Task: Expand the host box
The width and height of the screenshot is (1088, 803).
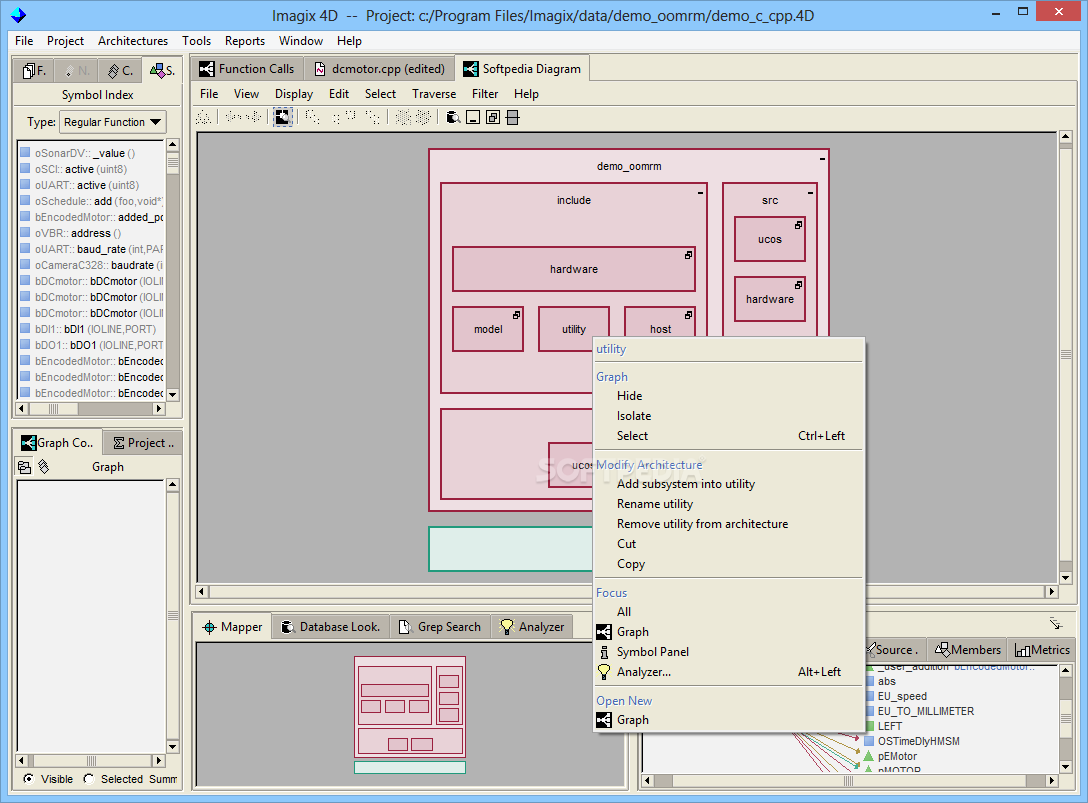Action: [x=688, y=315]
